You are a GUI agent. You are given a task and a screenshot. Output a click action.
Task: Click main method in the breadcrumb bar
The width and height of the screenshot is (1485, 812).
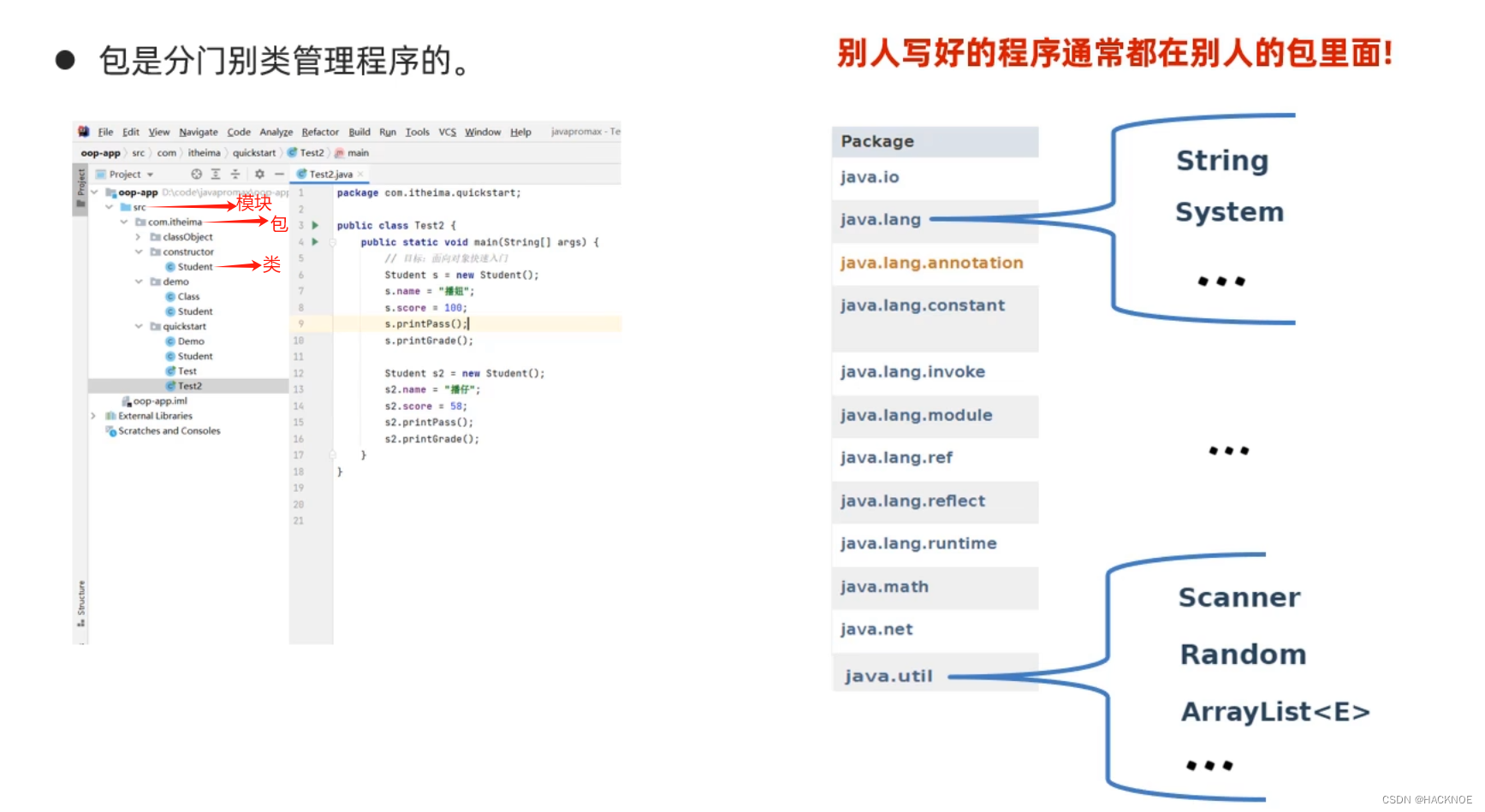(352, 153)
